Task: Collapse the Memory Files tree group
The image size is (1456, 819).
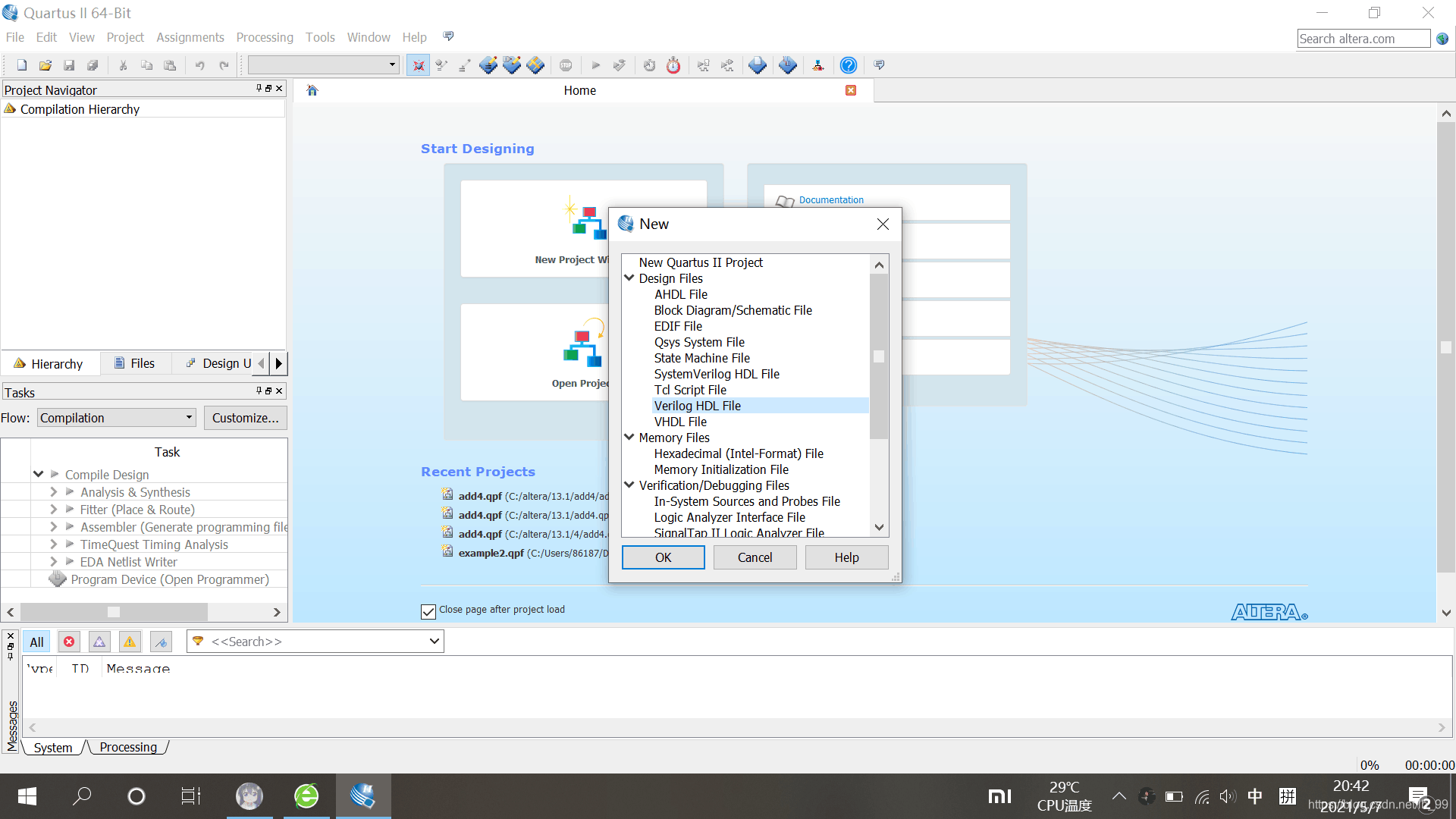Action: coord(629,438)
